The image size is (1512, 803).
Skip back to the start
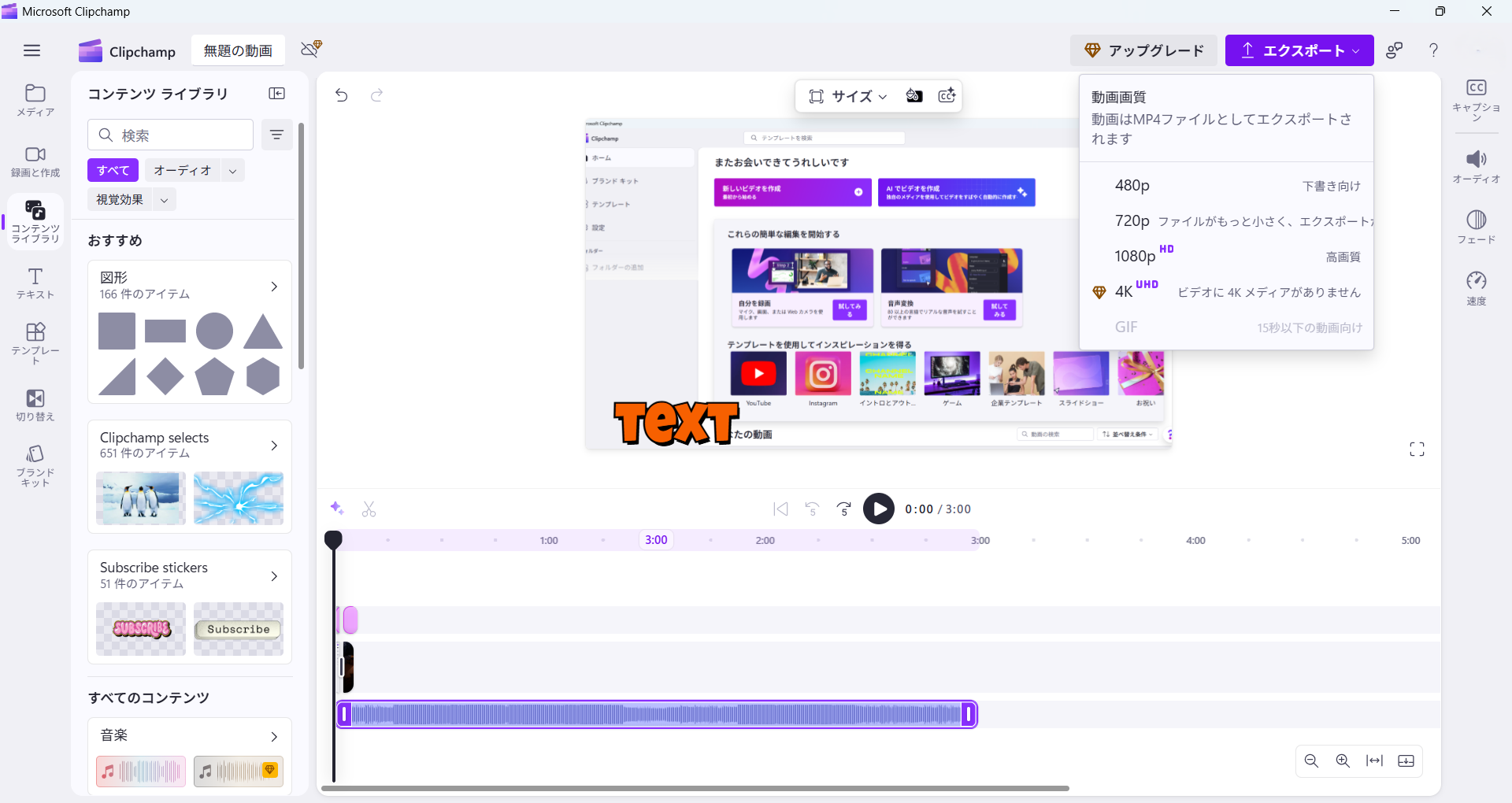pyautogui.click(x=780, y=509)
